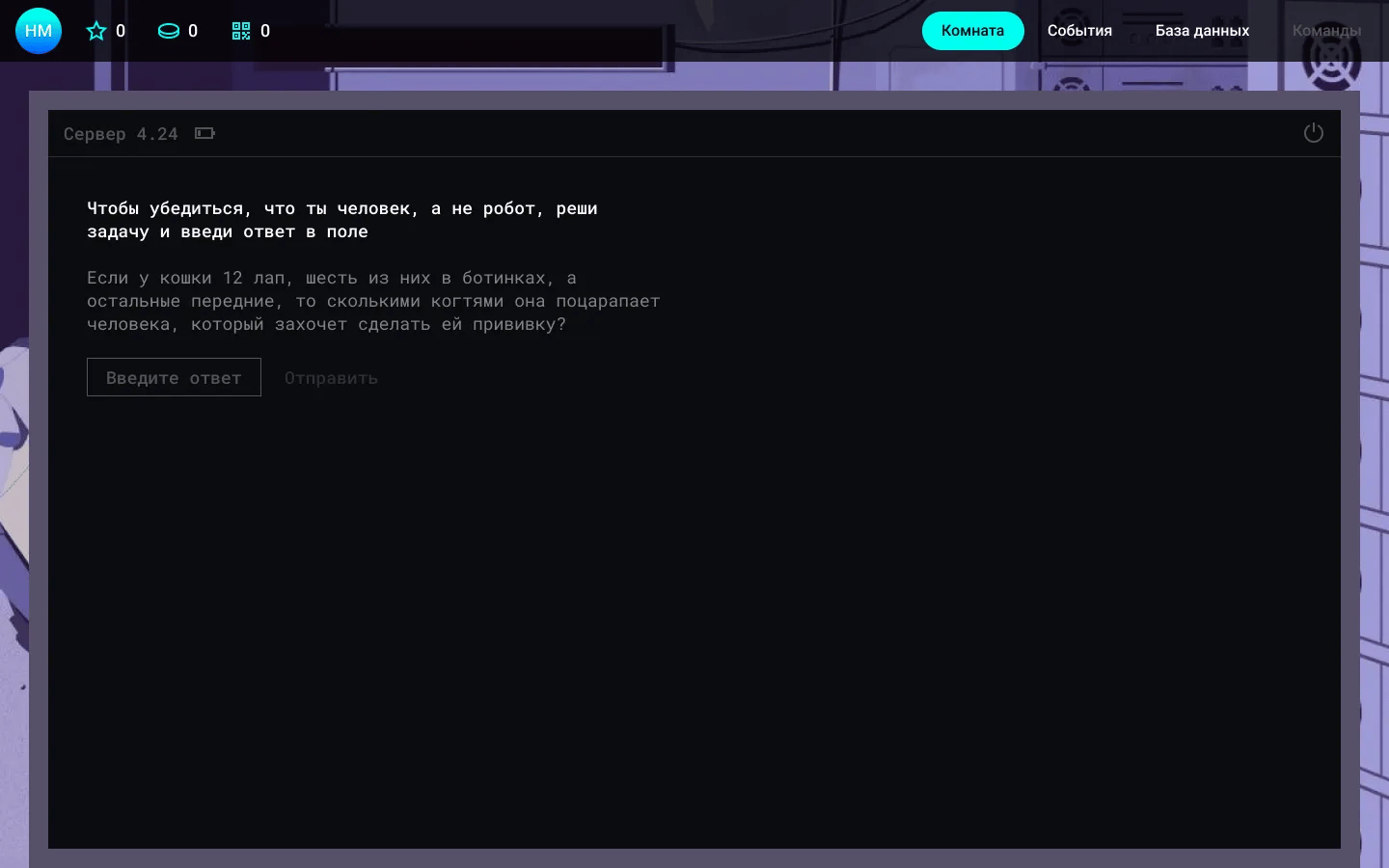The height and width of the screenshot is (868, 1389).
Task: Click the white captcha instruction heading
Action: 342,220
